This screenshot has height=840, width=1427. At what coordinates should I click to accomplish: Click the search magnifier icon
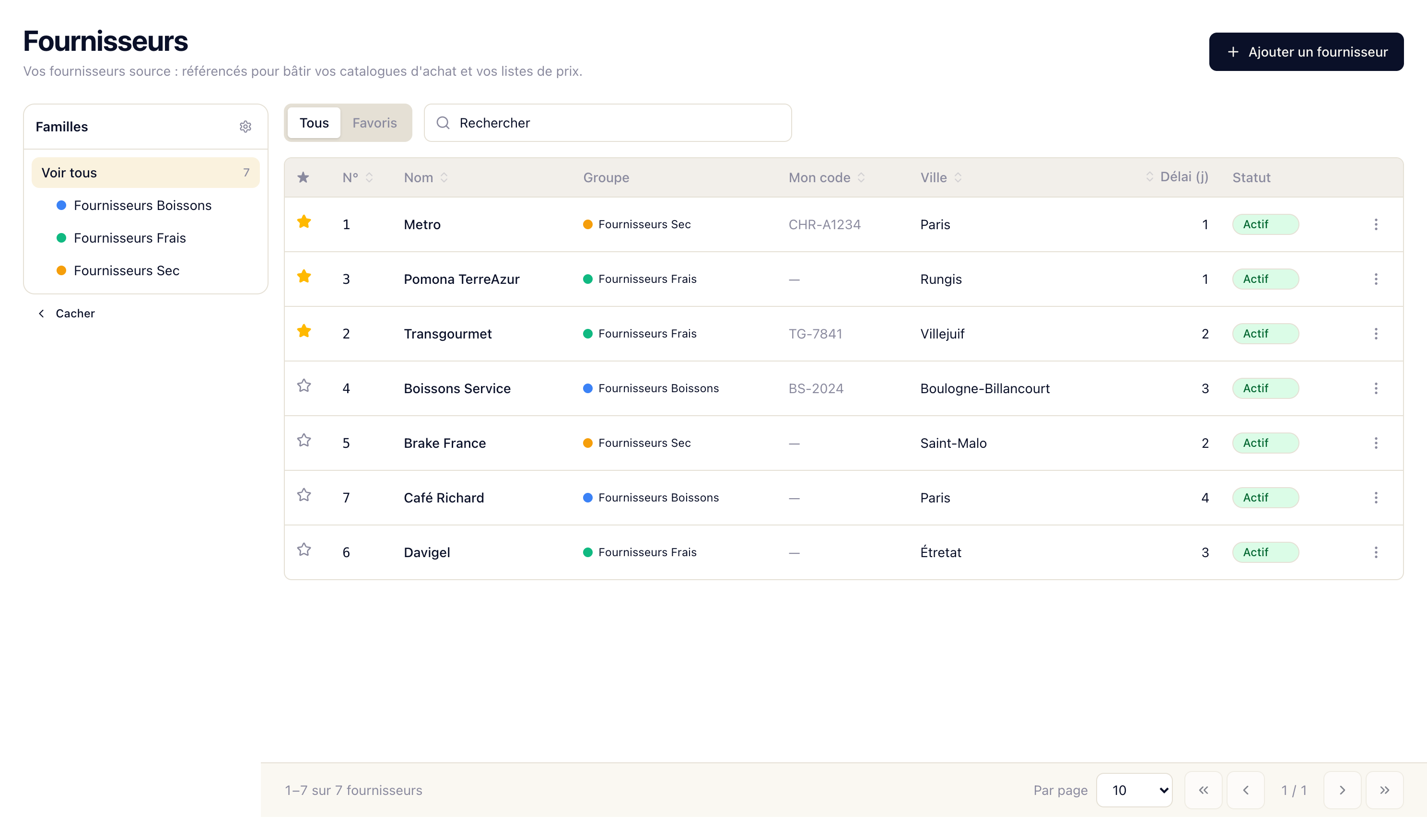pyautogui.click(x=443, y=123)
